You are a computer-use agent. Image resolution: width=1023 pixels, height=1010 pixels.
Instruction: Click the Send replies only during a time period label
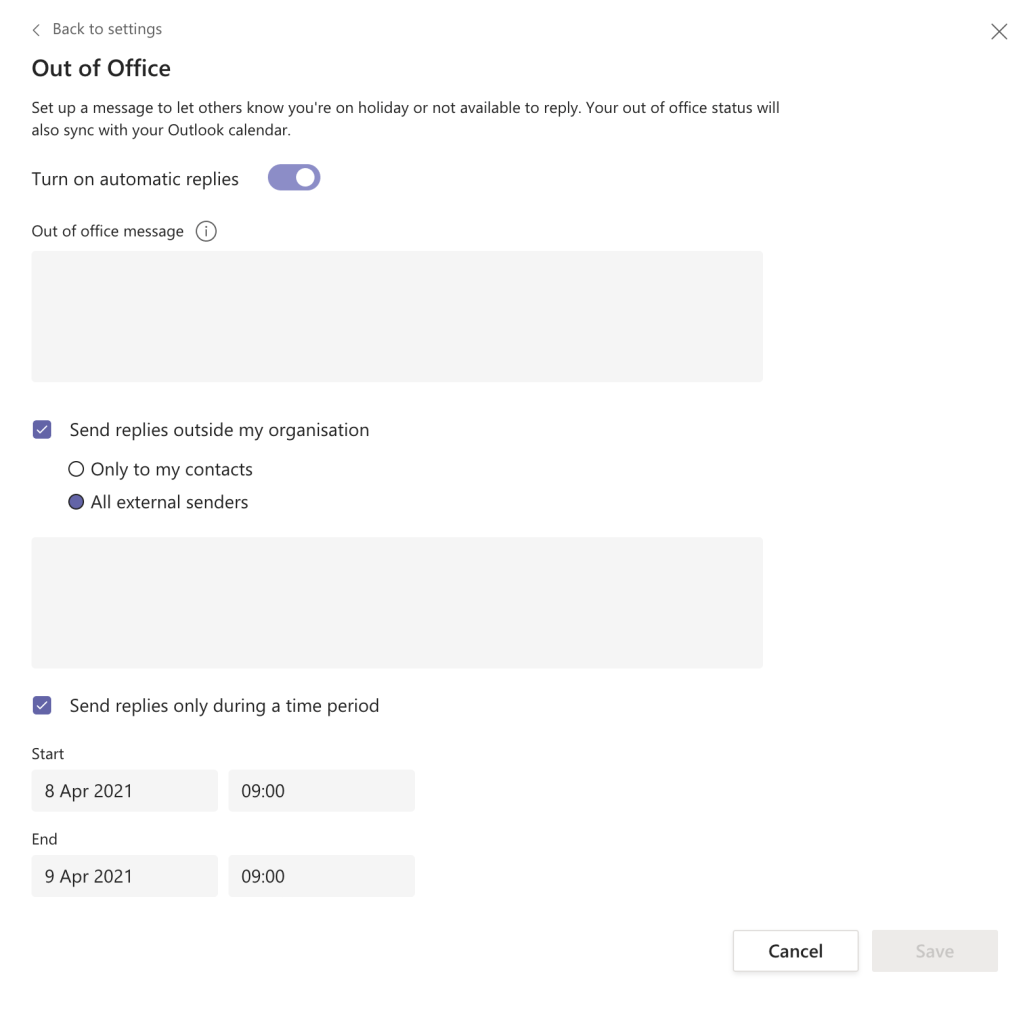point(224,706)
